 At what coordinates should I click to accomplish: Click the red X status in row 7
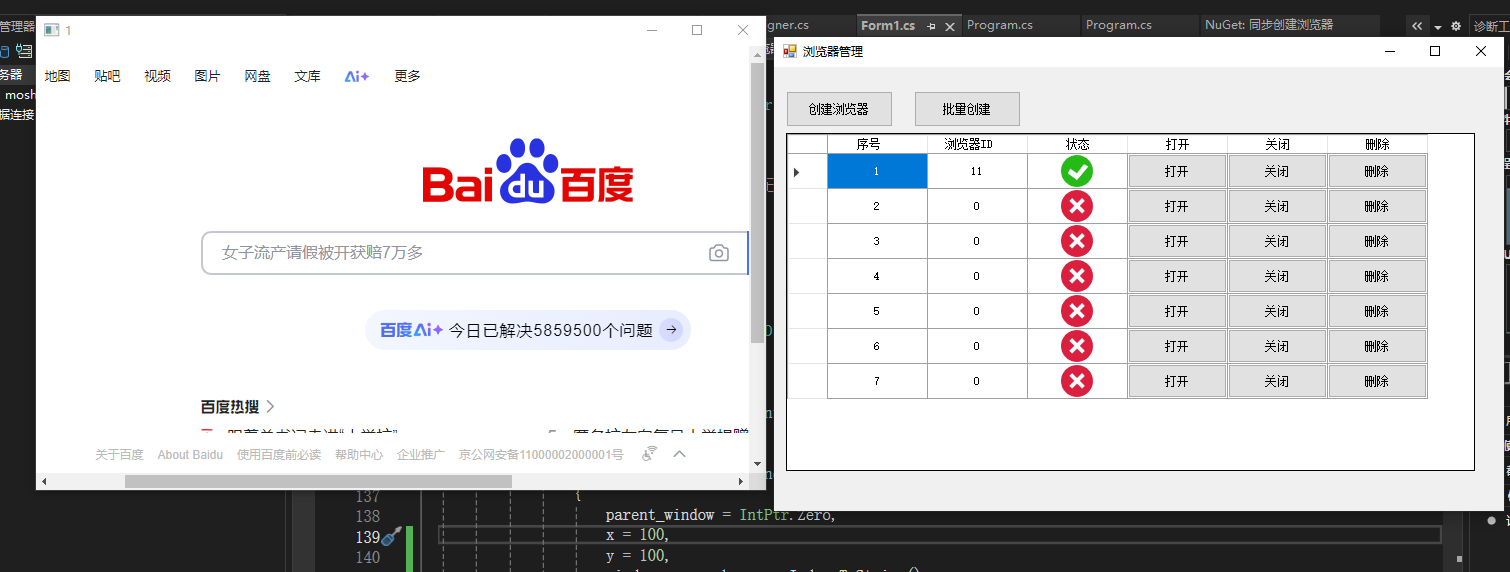point(1077,381)
